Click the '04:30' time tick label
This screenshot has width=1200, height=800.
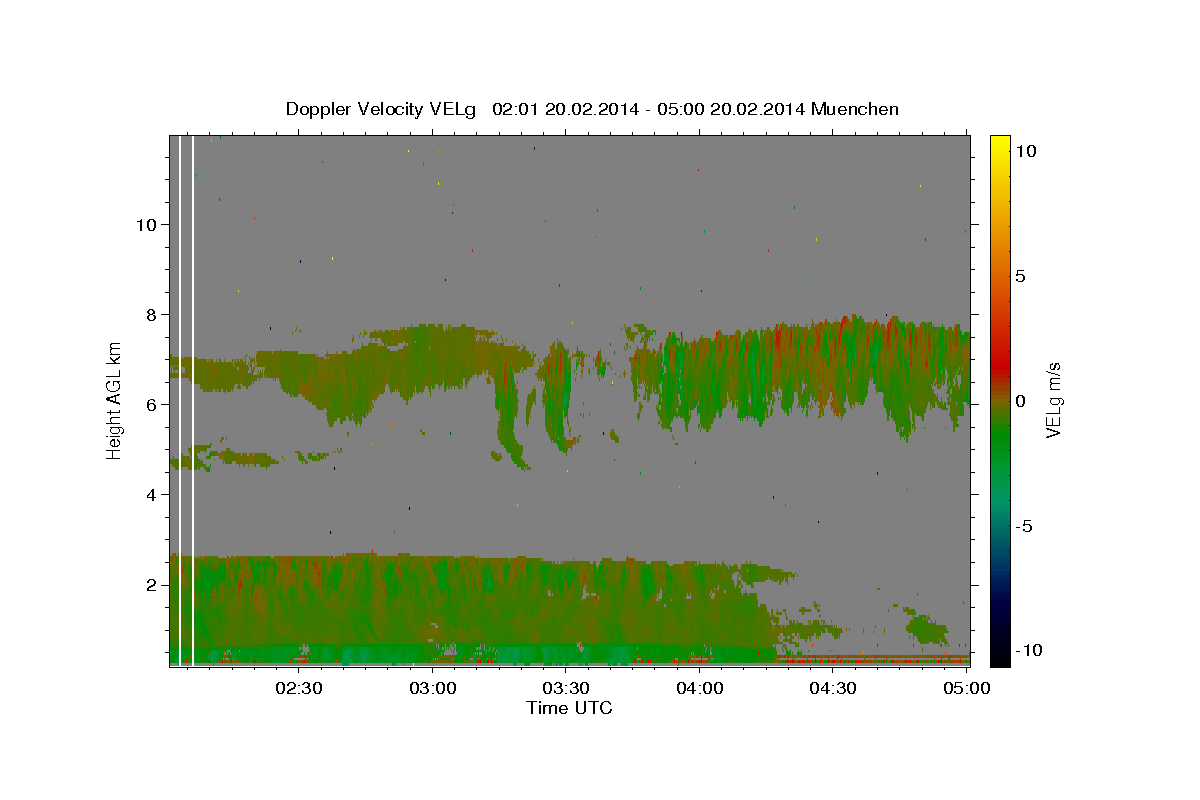(x=833, y=688)
